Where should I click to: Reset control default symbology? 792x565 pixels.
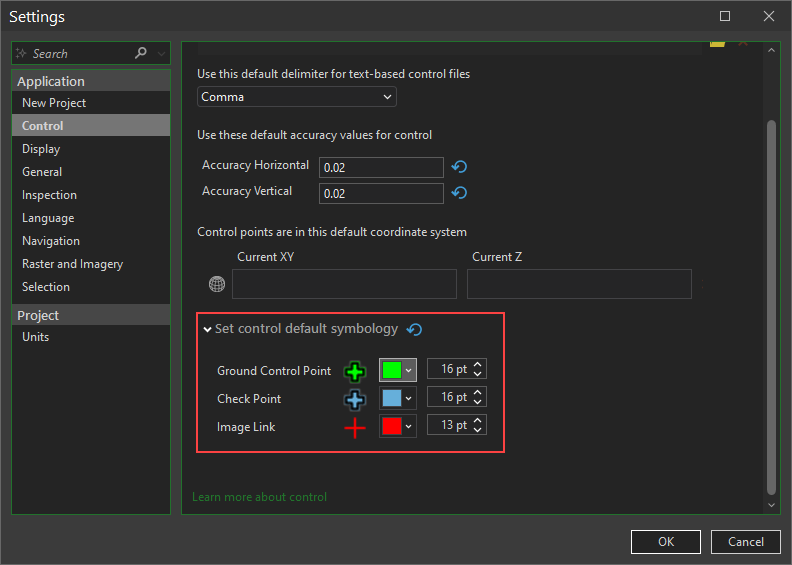(414, 330)
